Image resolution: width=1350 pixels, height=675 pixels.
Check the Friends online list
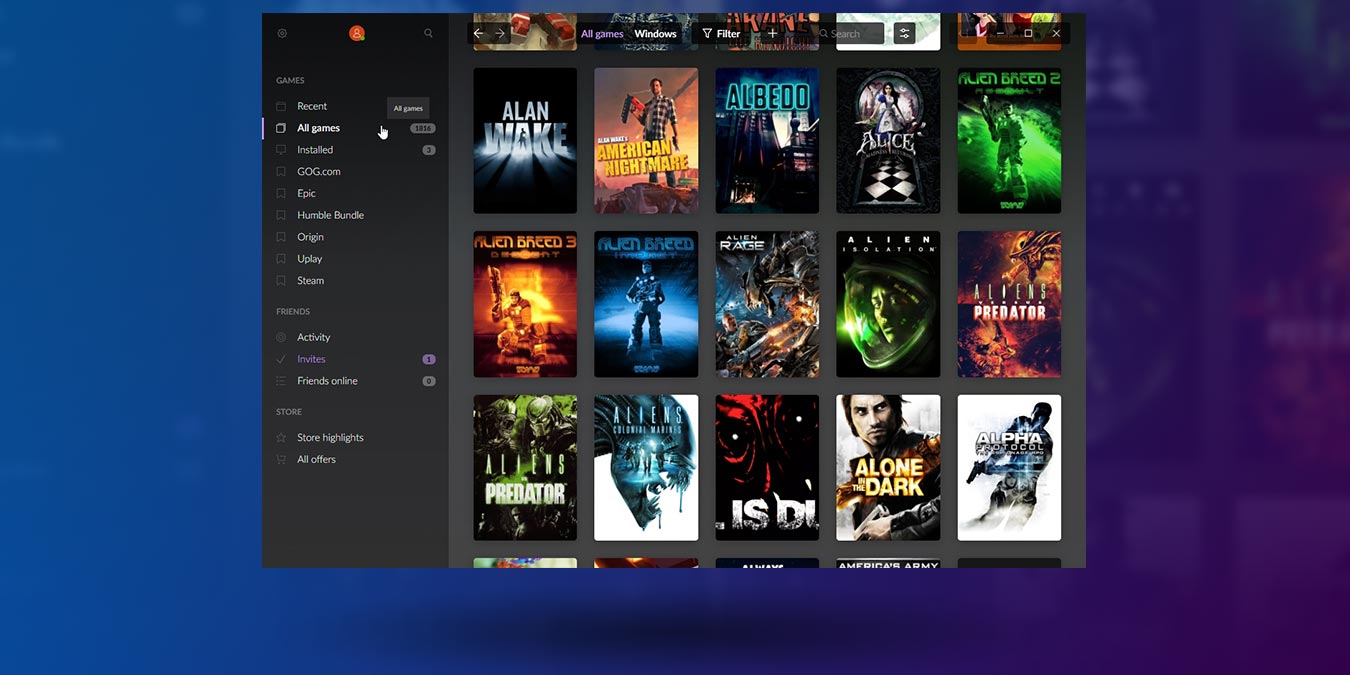[326, 380]
